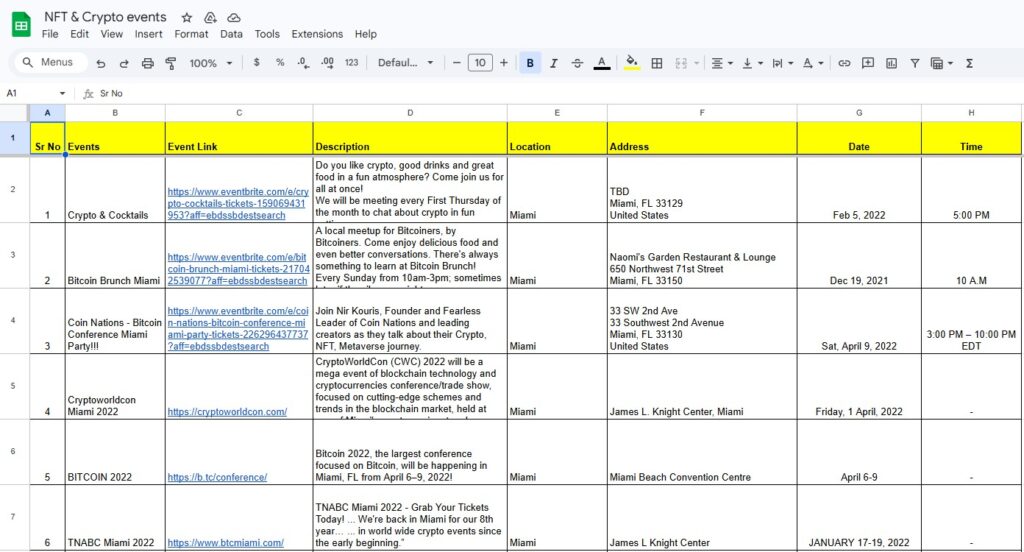Screen dimensions: 1024x552
Task: Open the Borders tool
Action: click(657, 63)
